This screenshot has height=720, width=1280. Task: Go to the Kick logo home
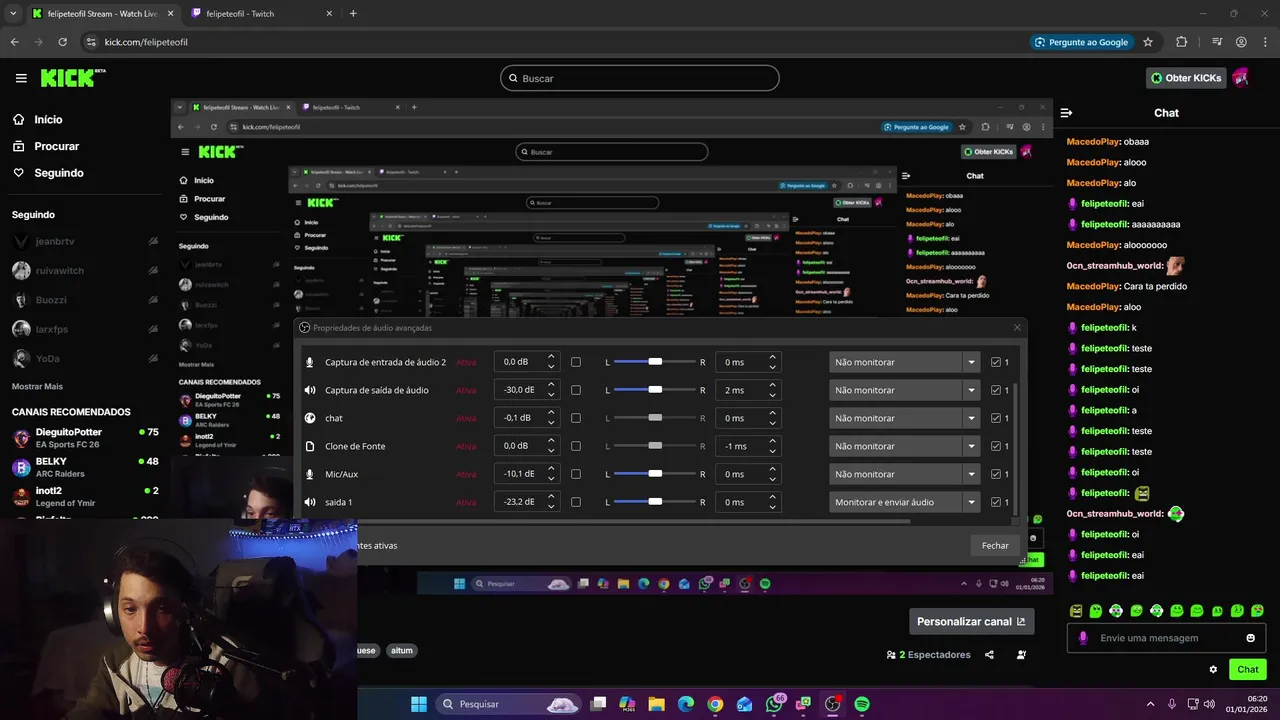click(72, 78)
